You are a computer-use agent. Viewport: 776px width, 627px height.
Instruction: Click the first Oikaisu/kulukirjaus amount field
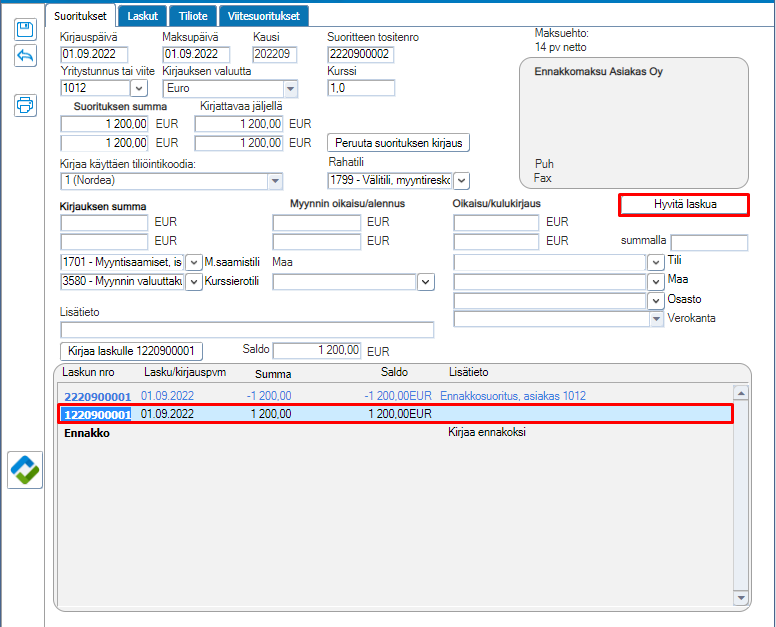[496, 223]
